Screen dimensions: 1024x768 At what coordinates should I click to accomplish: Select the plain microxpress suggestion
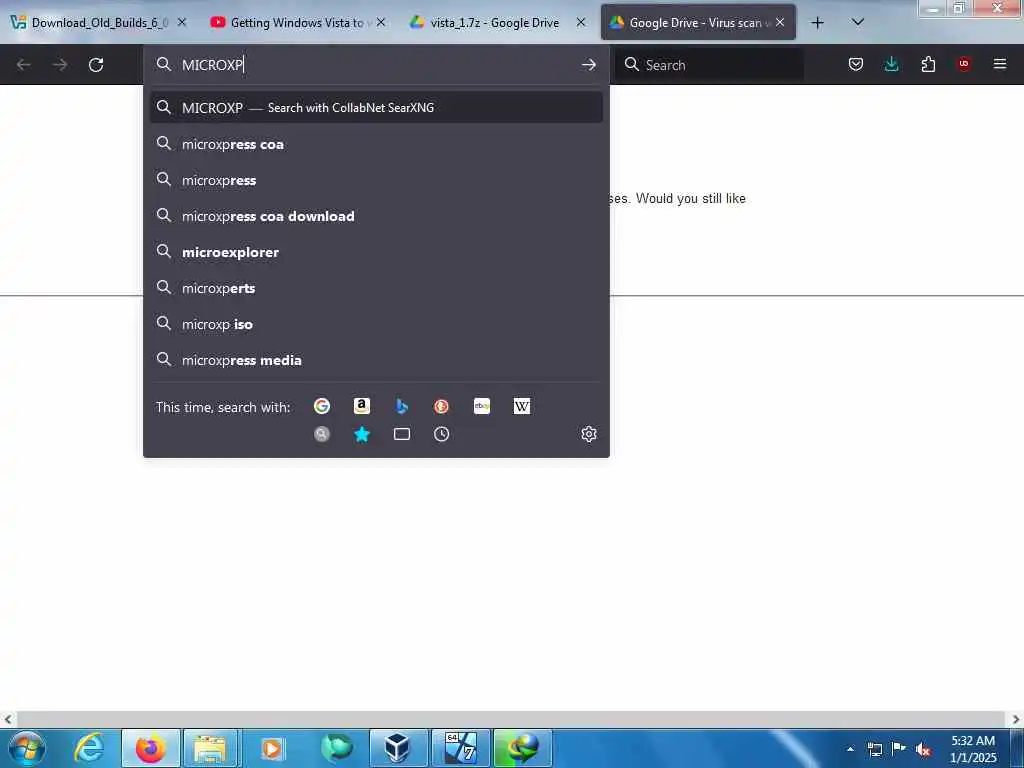tap(376, 180)
